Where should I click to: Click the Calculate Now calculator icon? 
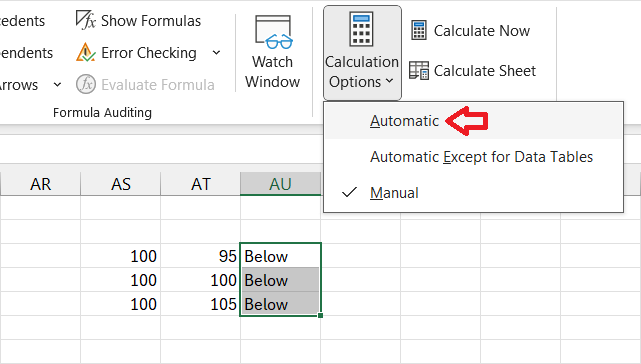click(x=419, y=30)
